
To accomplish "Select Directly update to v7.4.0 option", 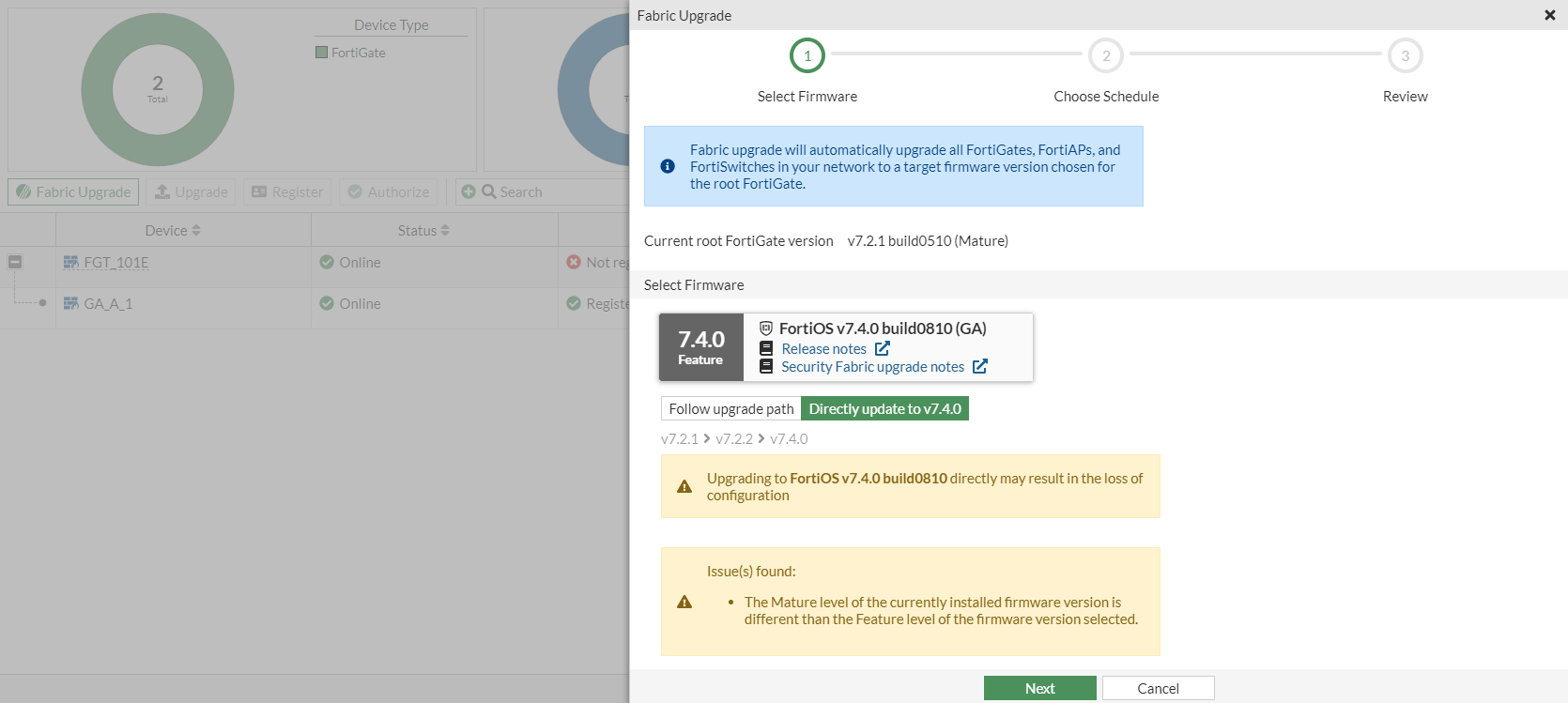I will point(884,409).
